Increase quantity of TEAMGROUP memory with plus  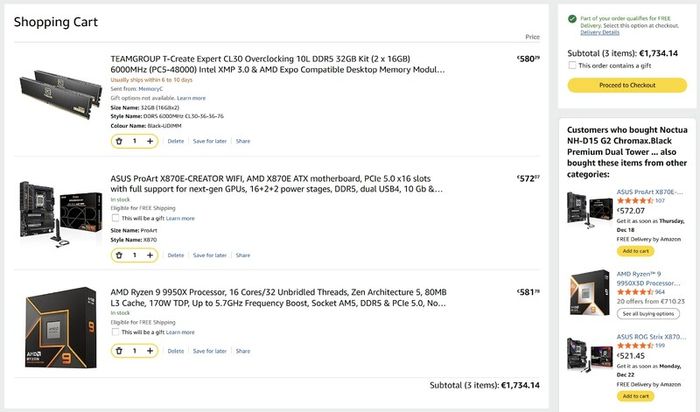[150, 141]
